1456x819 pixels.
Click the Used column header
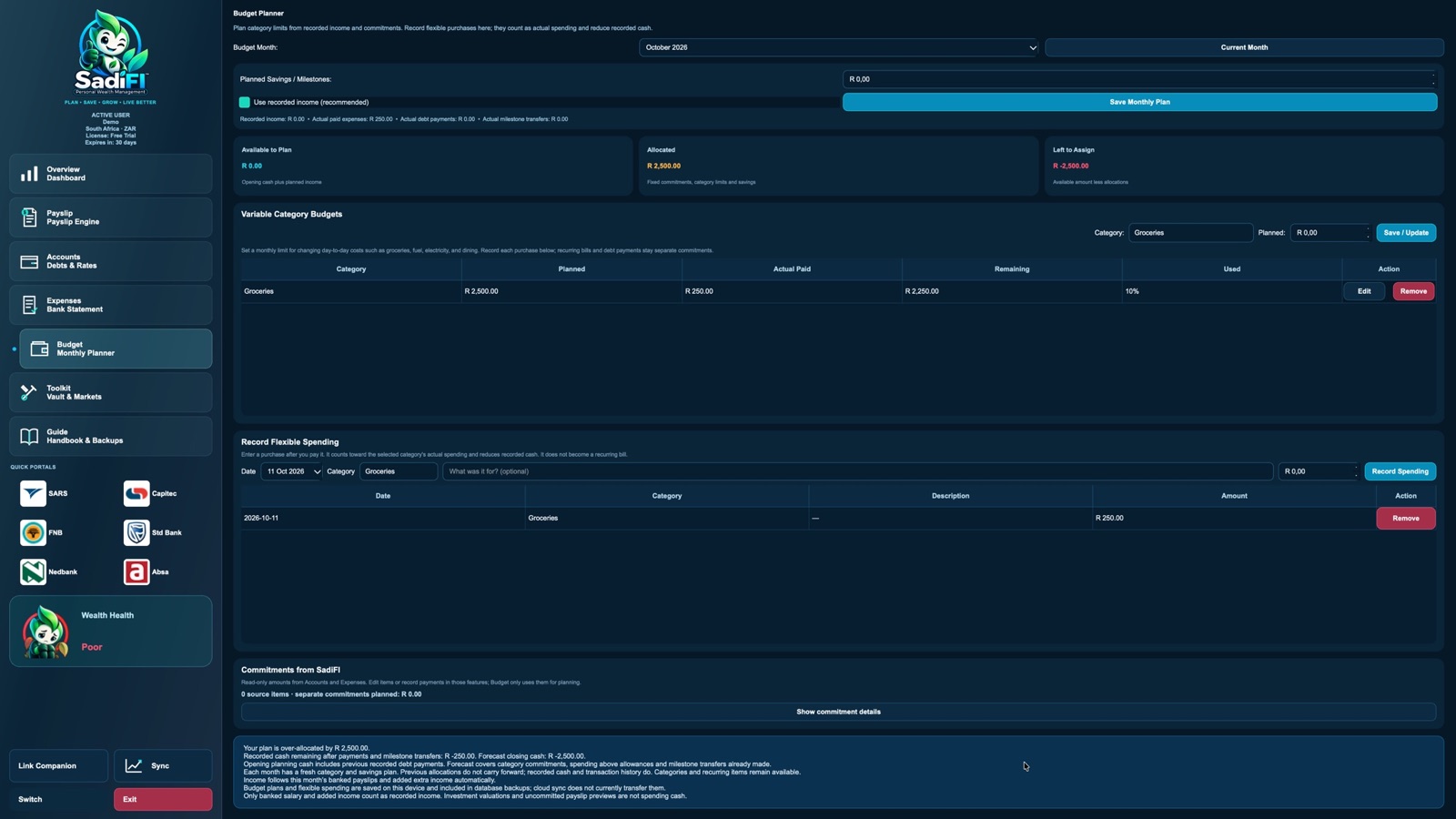1231,269
